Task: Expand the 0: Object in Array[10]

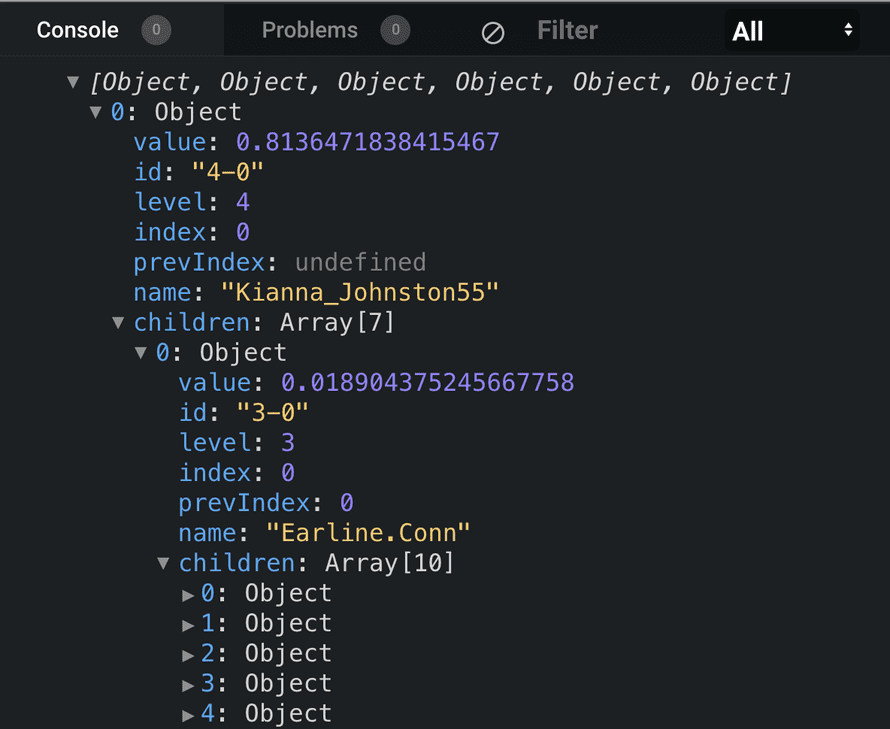Action: tap(187, 594)
